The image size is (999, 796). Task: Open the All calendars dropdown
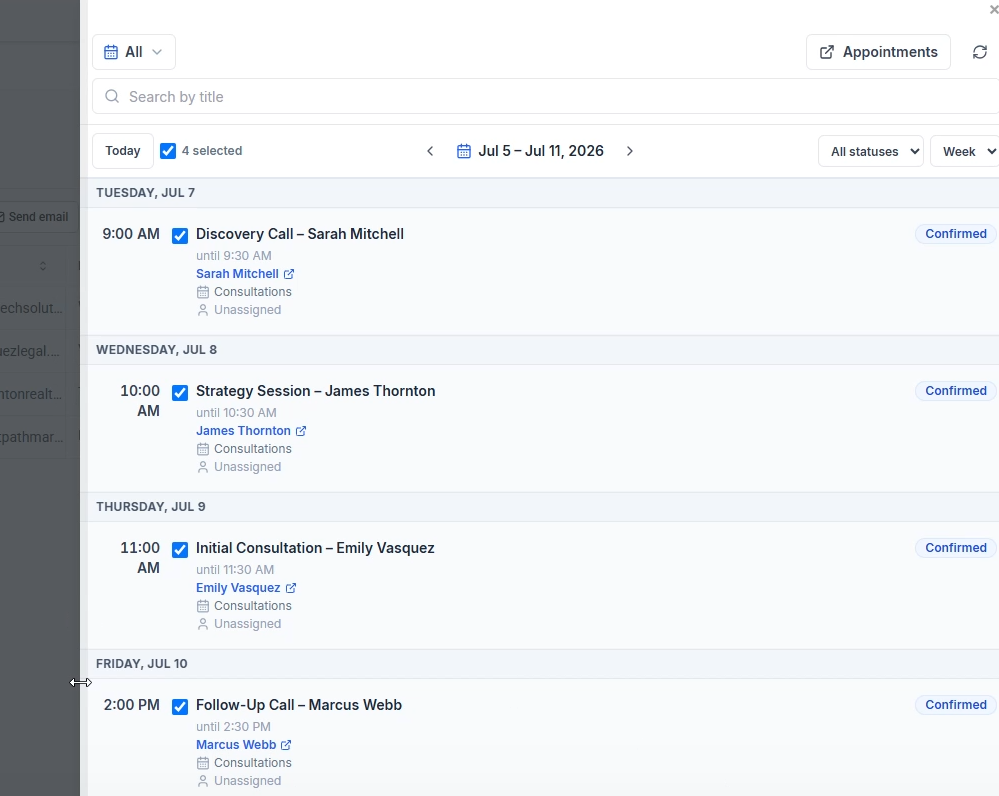pos(134,52)
